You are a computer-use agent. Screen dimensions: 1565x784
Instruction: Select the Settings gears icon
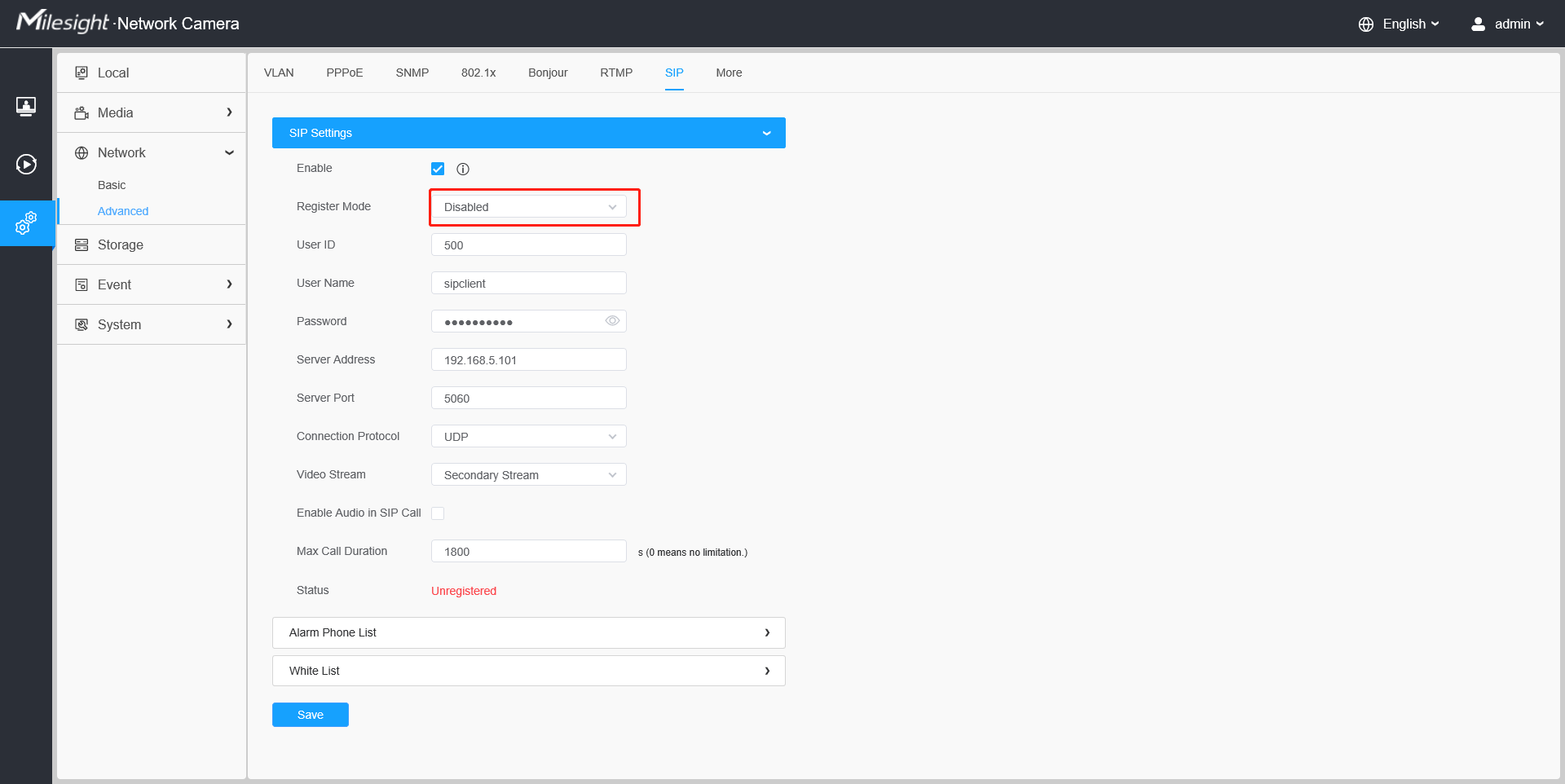[26, 222]
